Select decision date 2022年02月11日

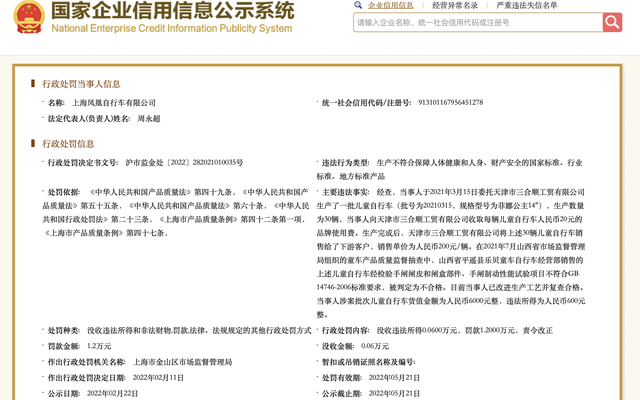pyautogui.click(x=158, y=378)
